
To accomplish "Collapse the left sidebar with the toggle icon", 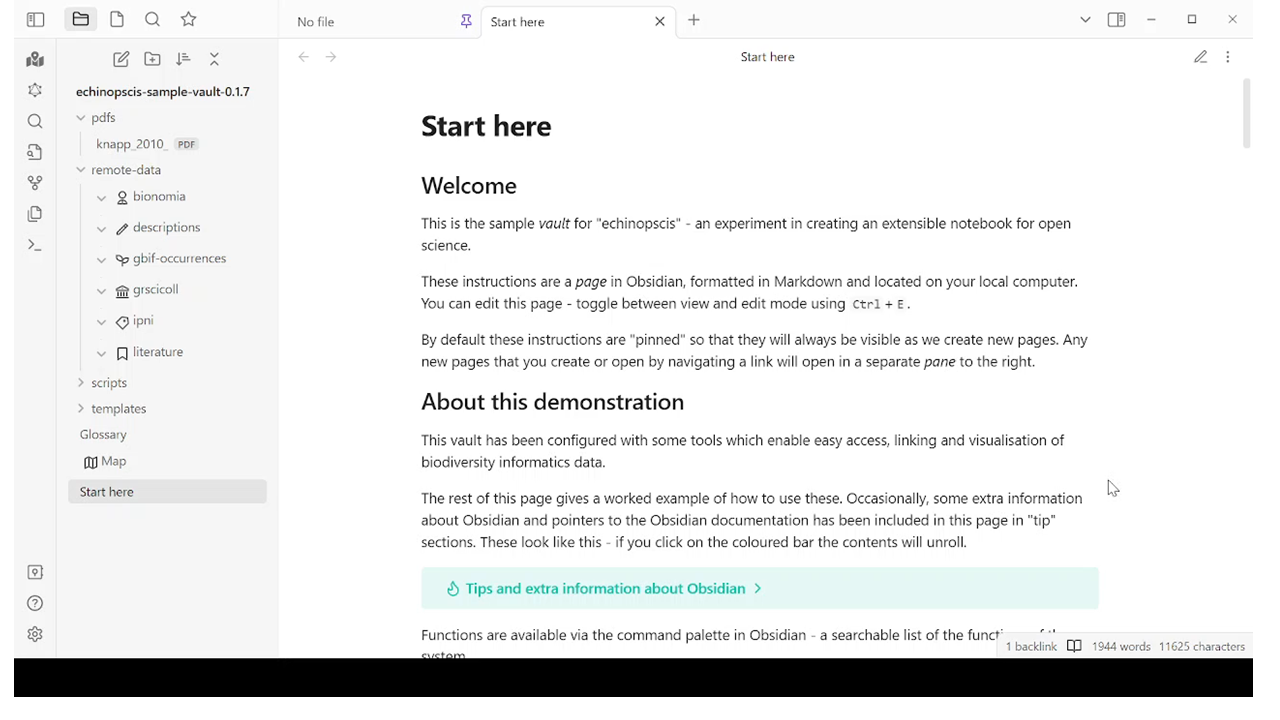I will click(x=35, y=19).
